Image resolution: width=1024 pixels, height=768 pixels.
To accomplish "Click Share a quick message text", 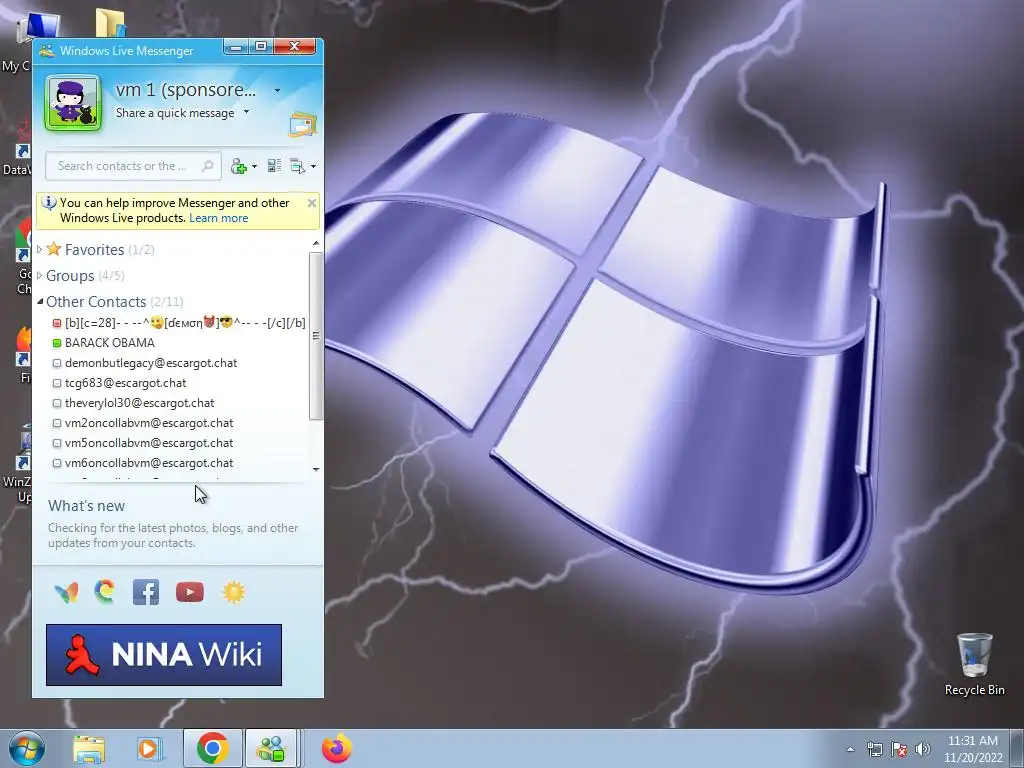I will click(175, 113).
